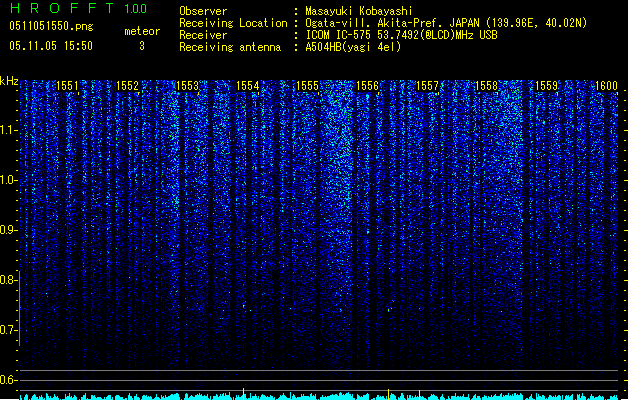The image size is (629, 400).
Task: Click the HROFFT 1.0.0 title text
Action: tap(79, 8)
